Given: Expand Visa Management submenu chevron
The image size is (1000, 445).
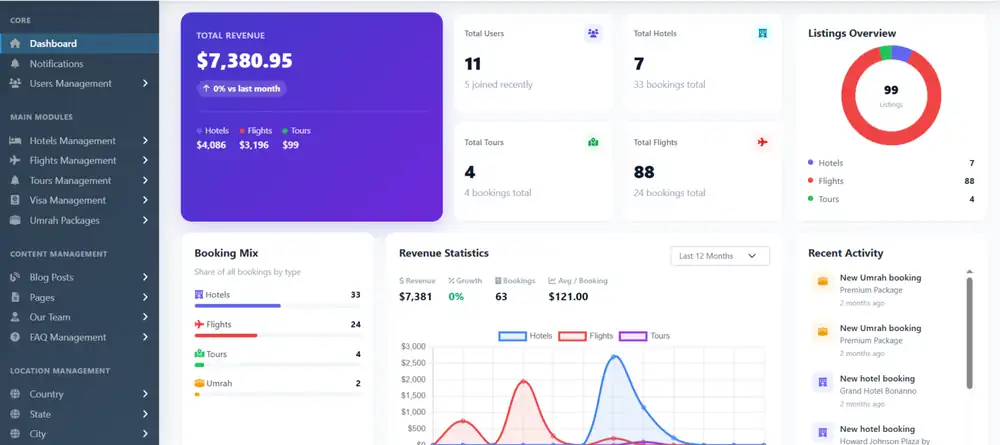Looking at the screenshot, I should (145, 200).
